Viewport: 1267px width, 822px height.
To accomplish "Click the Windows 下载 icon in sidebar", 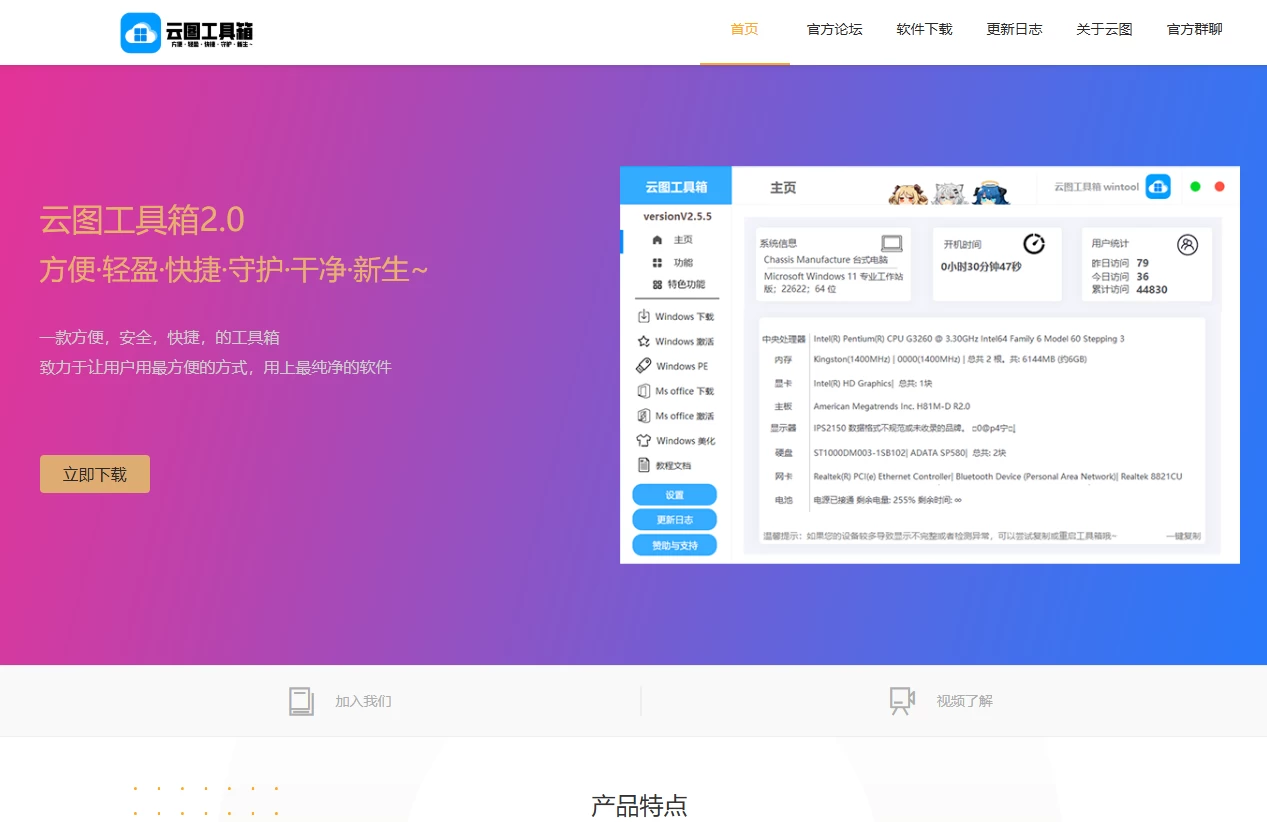I will 644,317.
